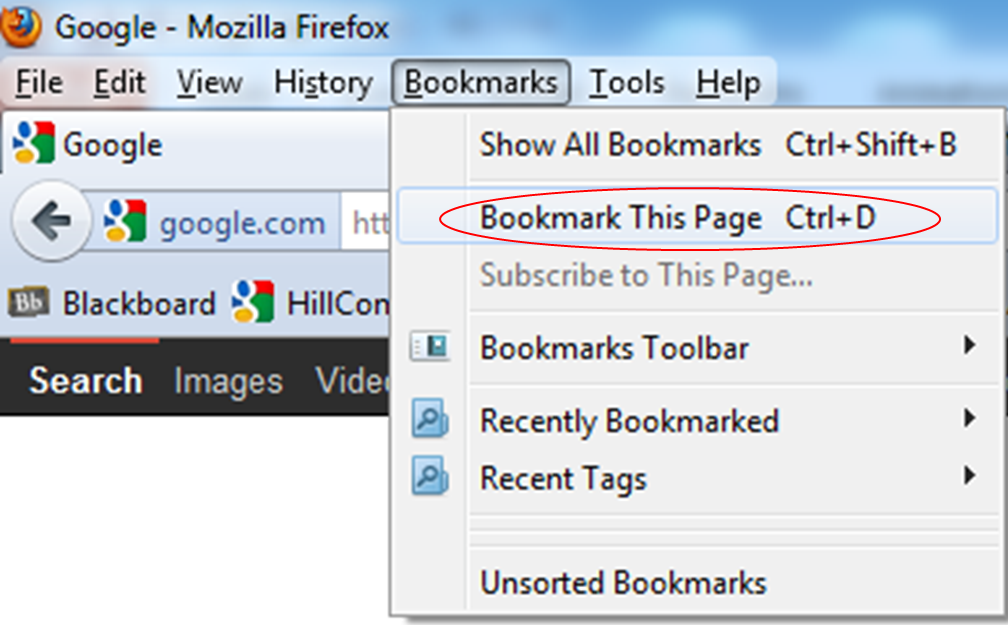The image size is (1008, 625).
Task: Click the URL address field
Action: click(366, 222)
